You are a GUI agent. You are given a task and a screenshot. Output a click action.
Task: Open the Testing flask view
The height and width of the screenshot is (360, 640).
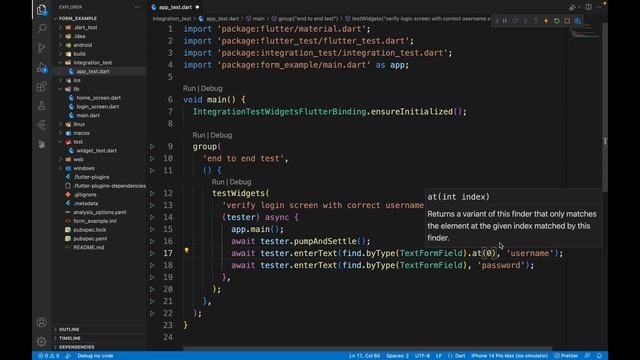point(41,106)
